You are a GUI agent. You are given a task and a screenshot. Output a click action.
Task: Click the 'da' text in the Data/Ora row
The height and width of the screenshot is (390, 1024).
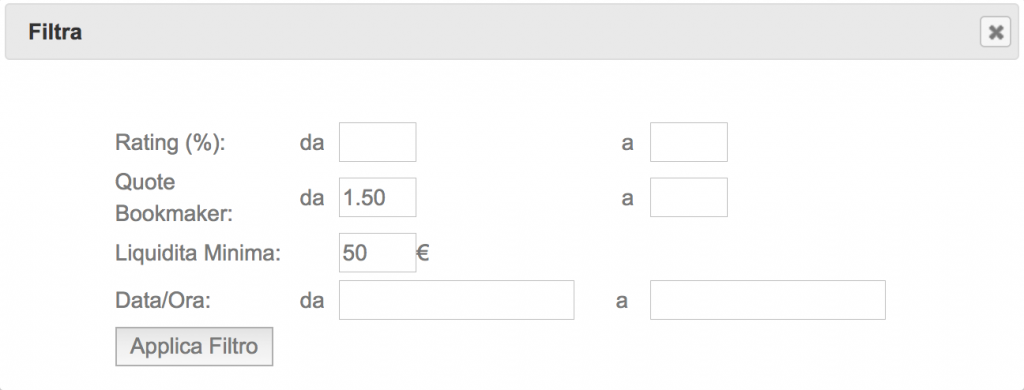(x=312, y=301)
